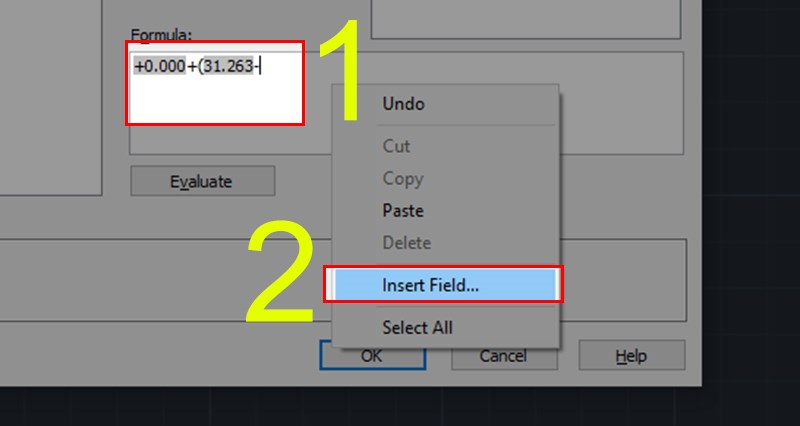The width and height of the screenshot is (800, 426).
Task: Choose Undo from the context menu
Action: [x=403, y=104]
